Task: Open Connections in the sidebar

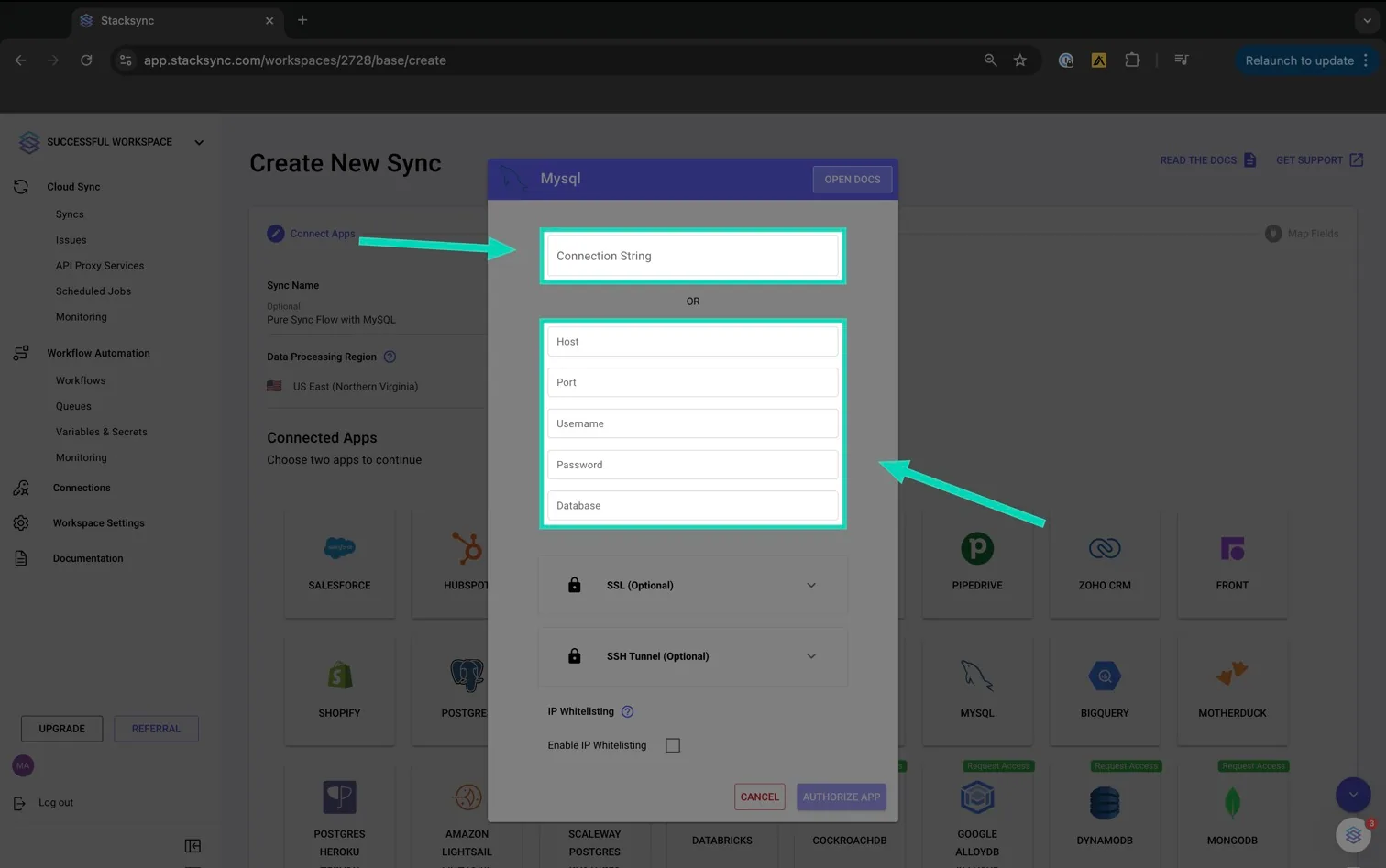Action: 82,488
